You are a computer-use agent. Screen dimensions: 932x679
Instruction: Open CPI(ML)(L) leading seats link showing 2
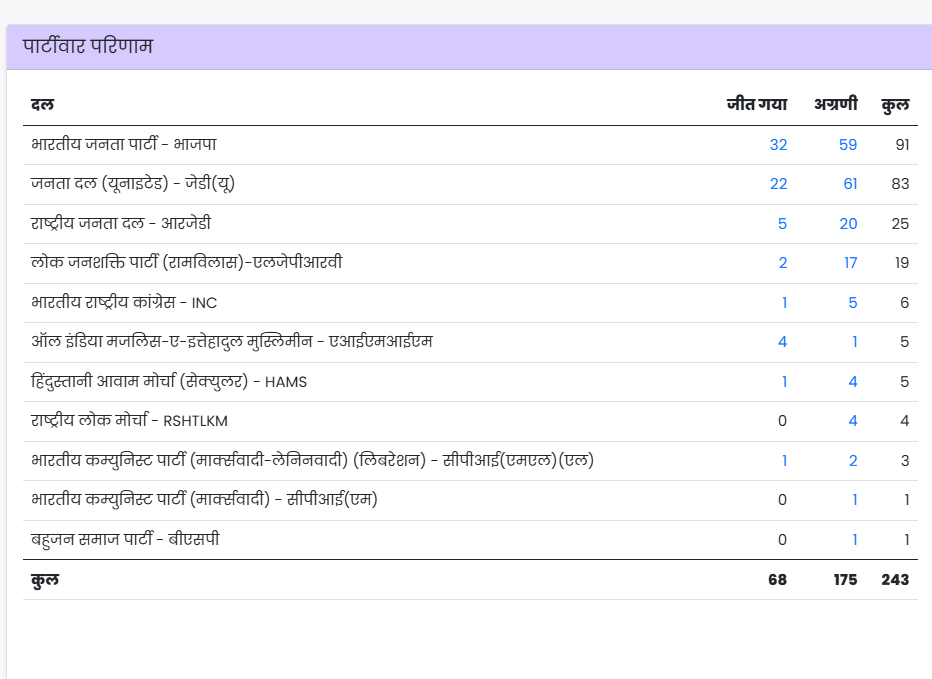[x=853, y=461]
